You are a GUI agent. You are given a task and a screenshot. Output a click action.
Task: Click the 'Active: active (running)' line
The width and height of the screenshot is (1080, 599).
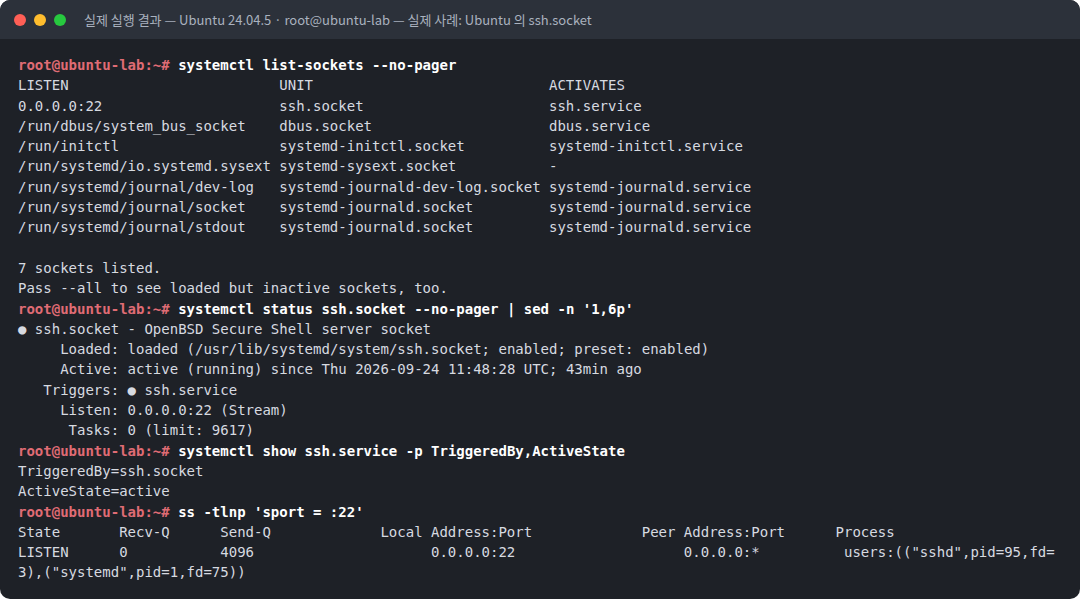coord(351,369)
